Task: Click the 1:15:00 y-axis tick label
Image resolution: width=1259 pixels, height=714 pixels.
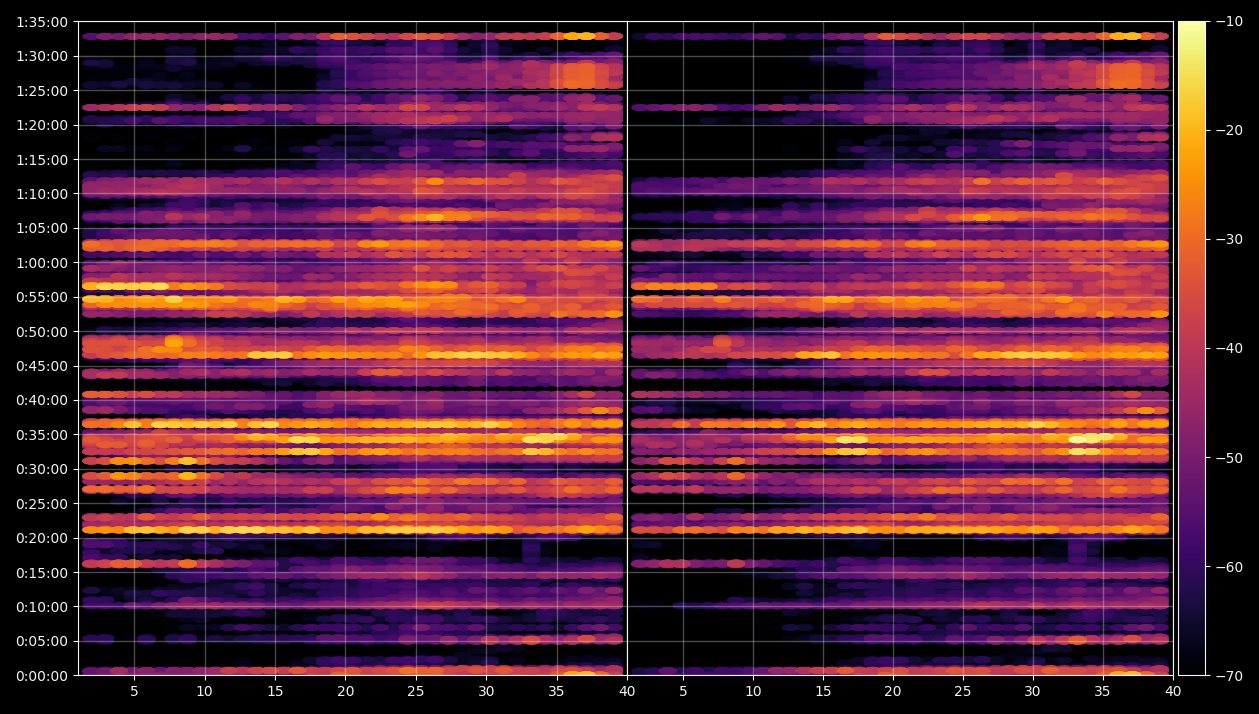Action: click(42, 160)
